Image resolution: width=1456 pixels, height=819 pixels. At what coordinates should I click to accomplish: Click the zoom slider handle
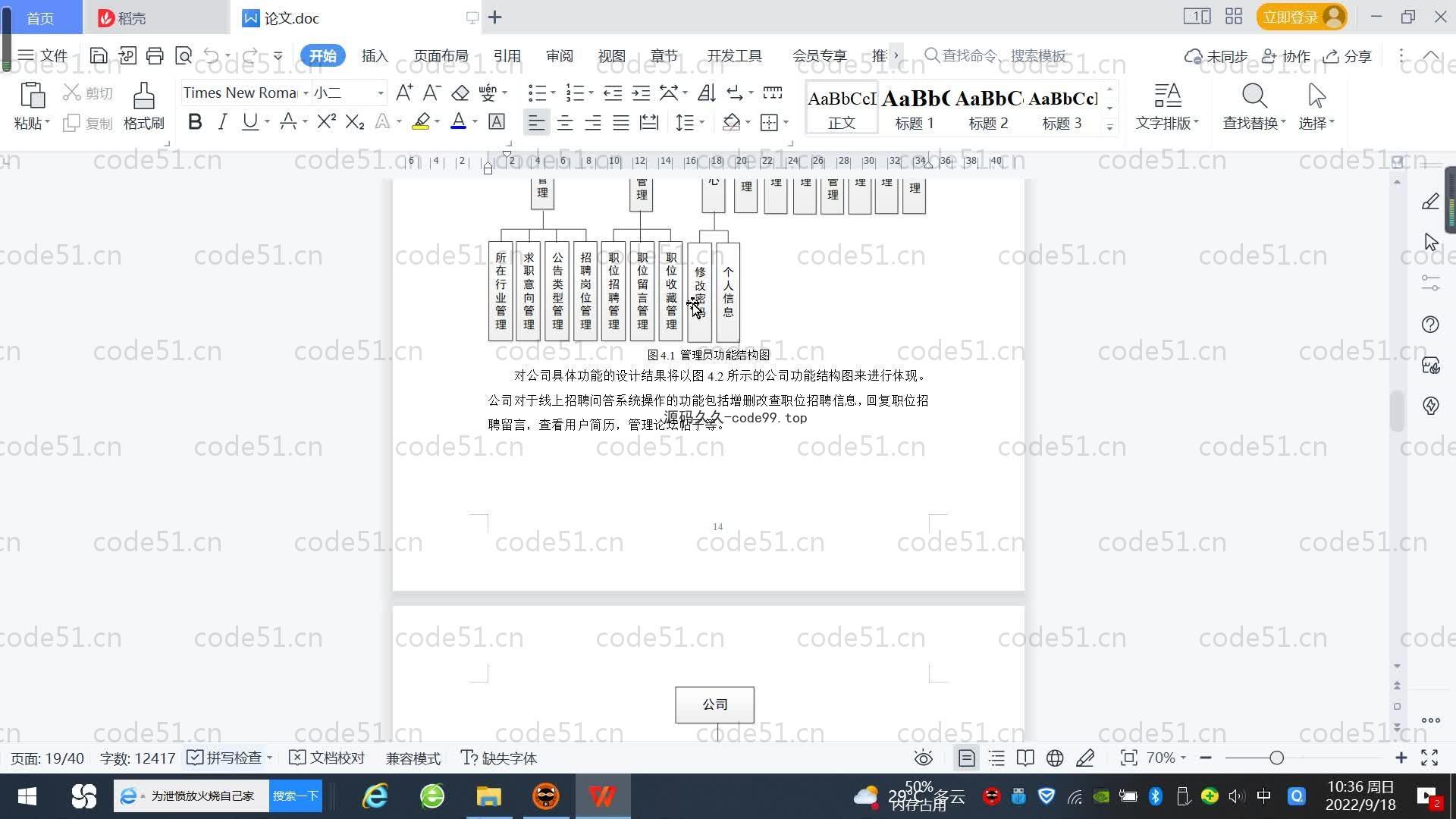click(1276, 758)
